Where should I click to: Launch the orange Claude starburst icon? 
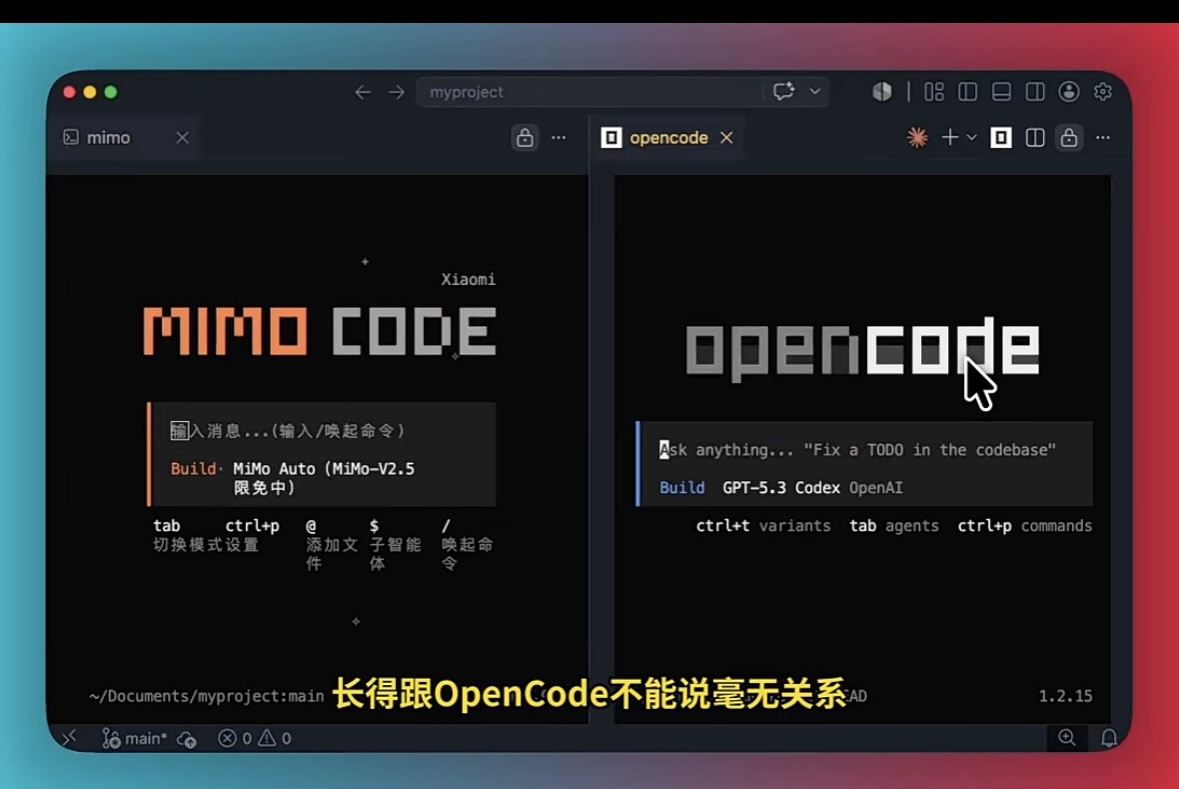click(917, 137)
